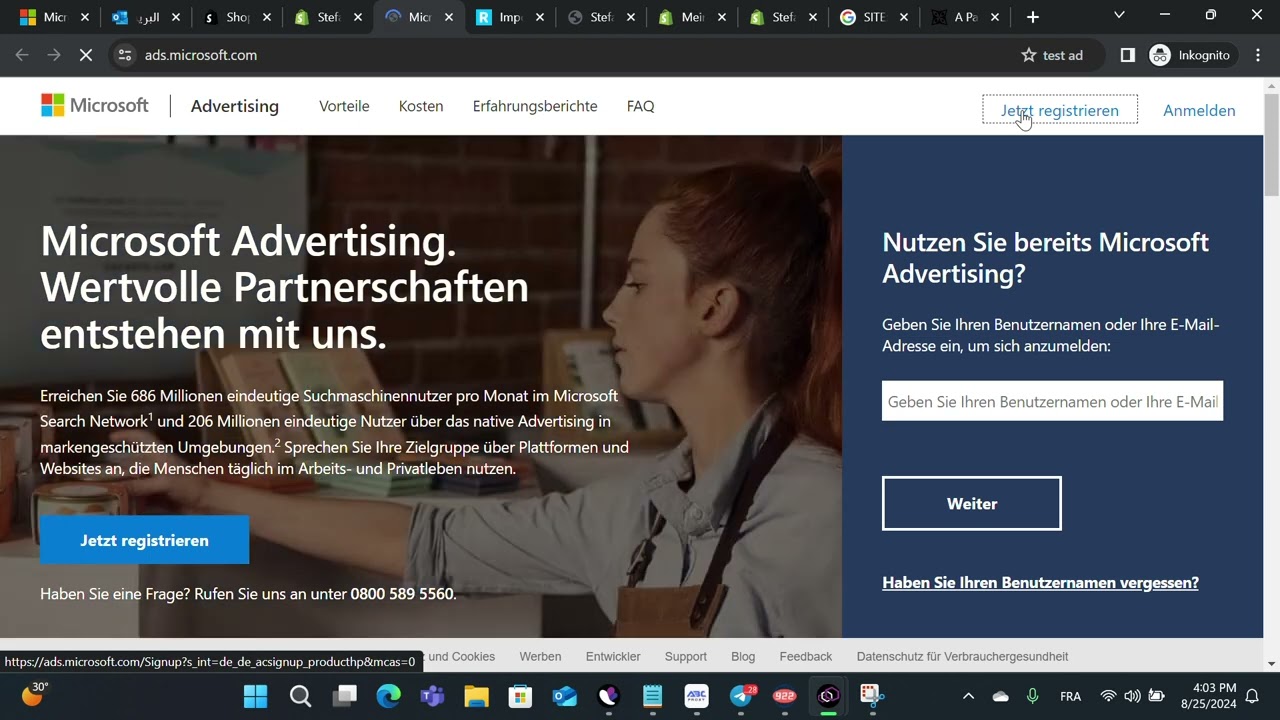The width and height of the screenshot is (1280, 720).
Task: Open the Kosten menu item
Action: pos(421,106)
